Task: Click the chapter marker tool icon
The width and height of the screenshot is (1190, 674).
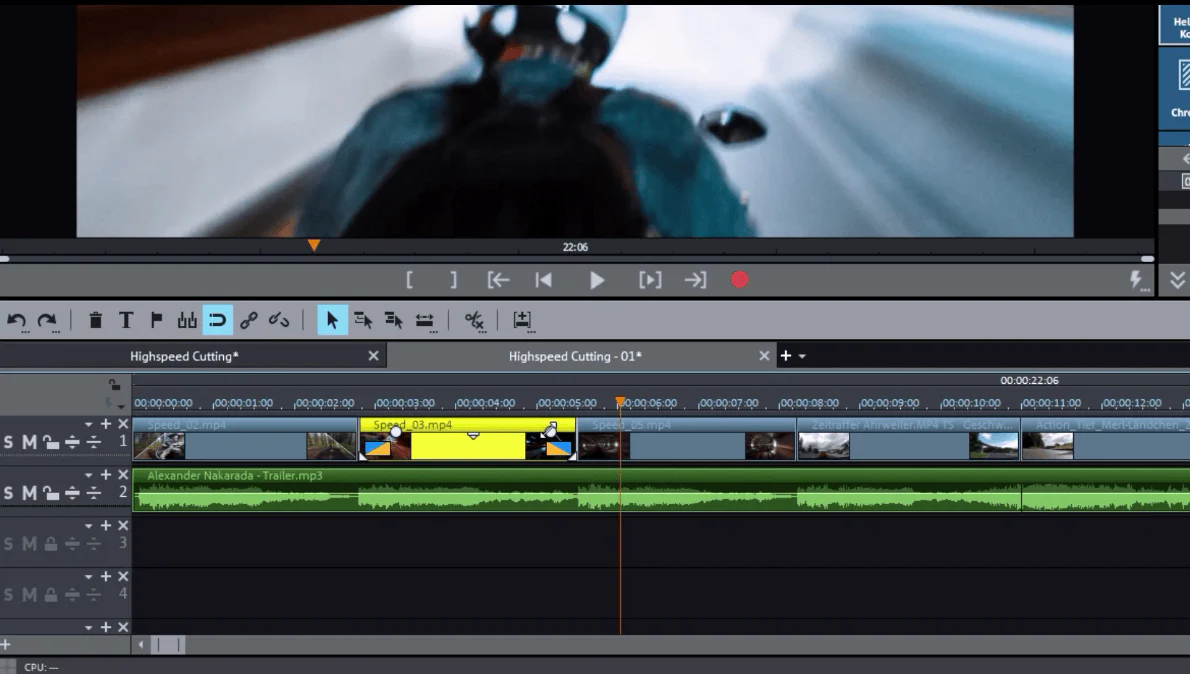Action: point(187,320)
